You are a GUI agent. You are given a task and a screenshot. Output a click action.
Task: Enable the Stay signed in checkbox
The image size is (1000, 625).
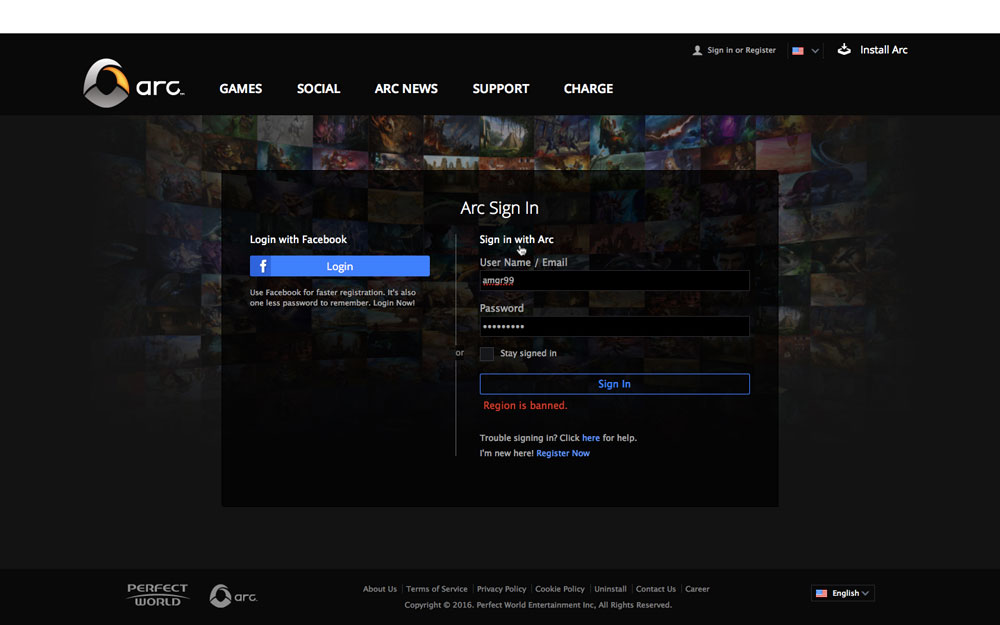(487, 354)
